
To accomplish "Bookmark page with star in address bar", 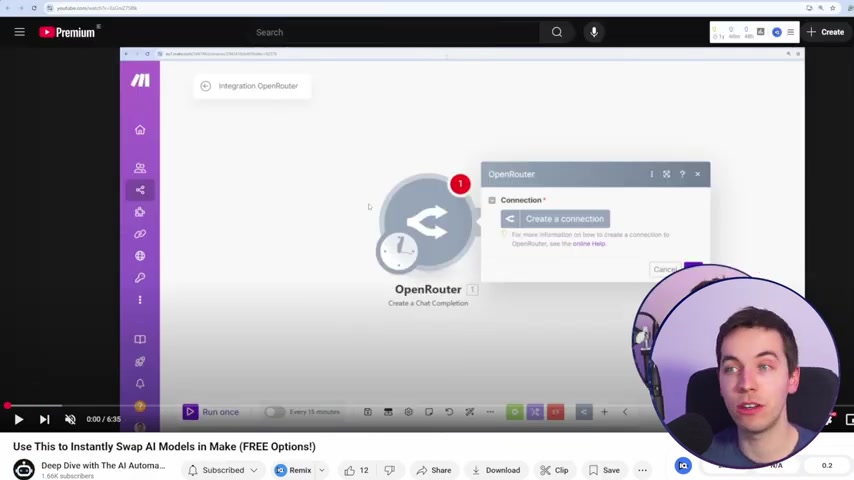I will point(833,8).
